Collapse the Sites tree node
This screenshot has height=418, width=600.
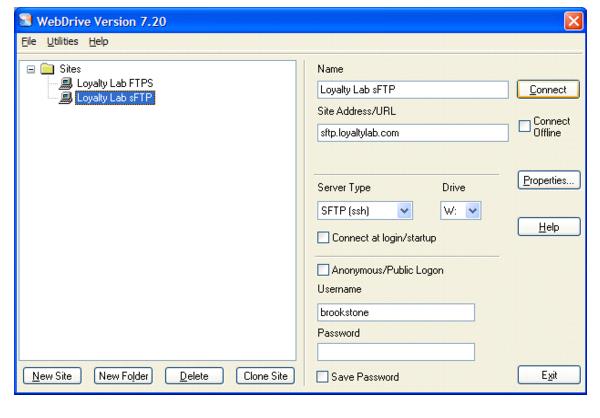[x=31, y=69]
